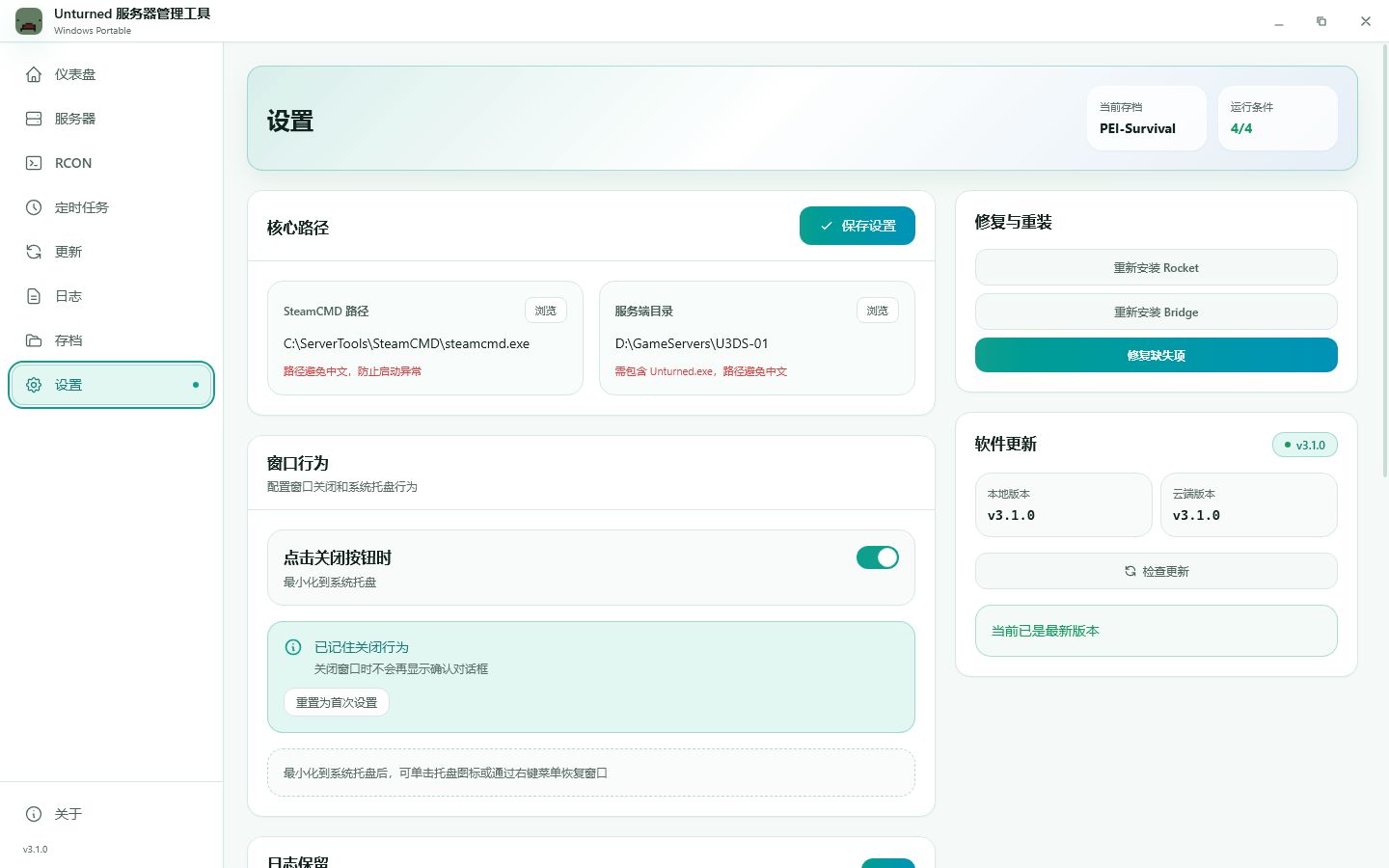Click 重置为首次设置 button
The width and height of the screenshot is (1389, 868).
[x=337, y=702]
